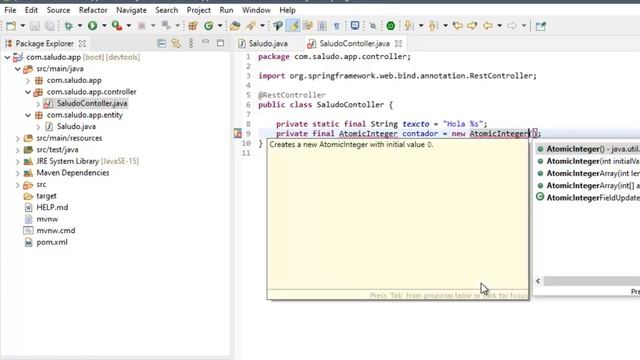This screenshot has height=360, width=640.
Task: Toggle Show Whitespace Characters pilcrow icon
Action: [x=337, y=26]
